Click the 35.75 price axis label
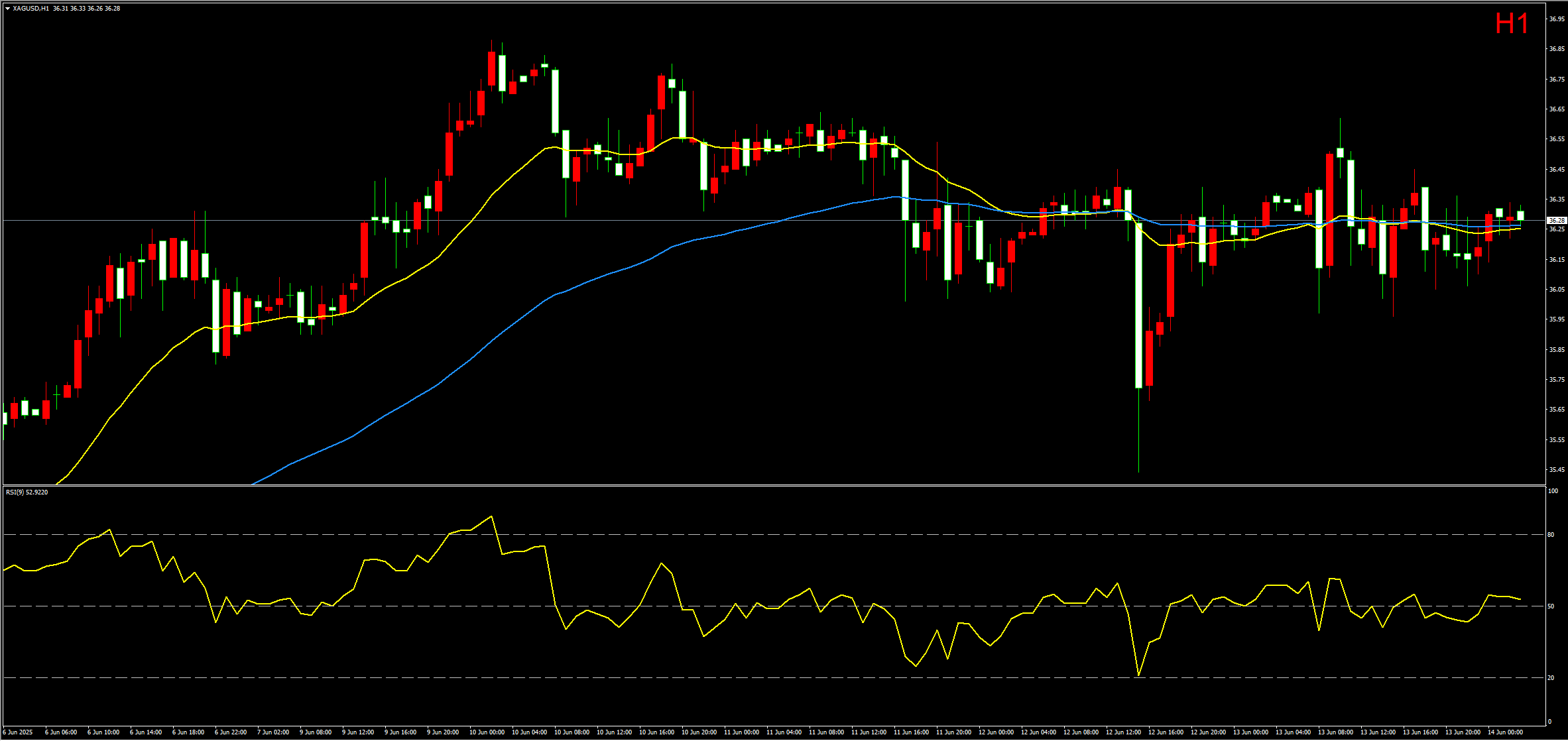The width and height of the screenshot is (1568, 741). (1557, 380)
